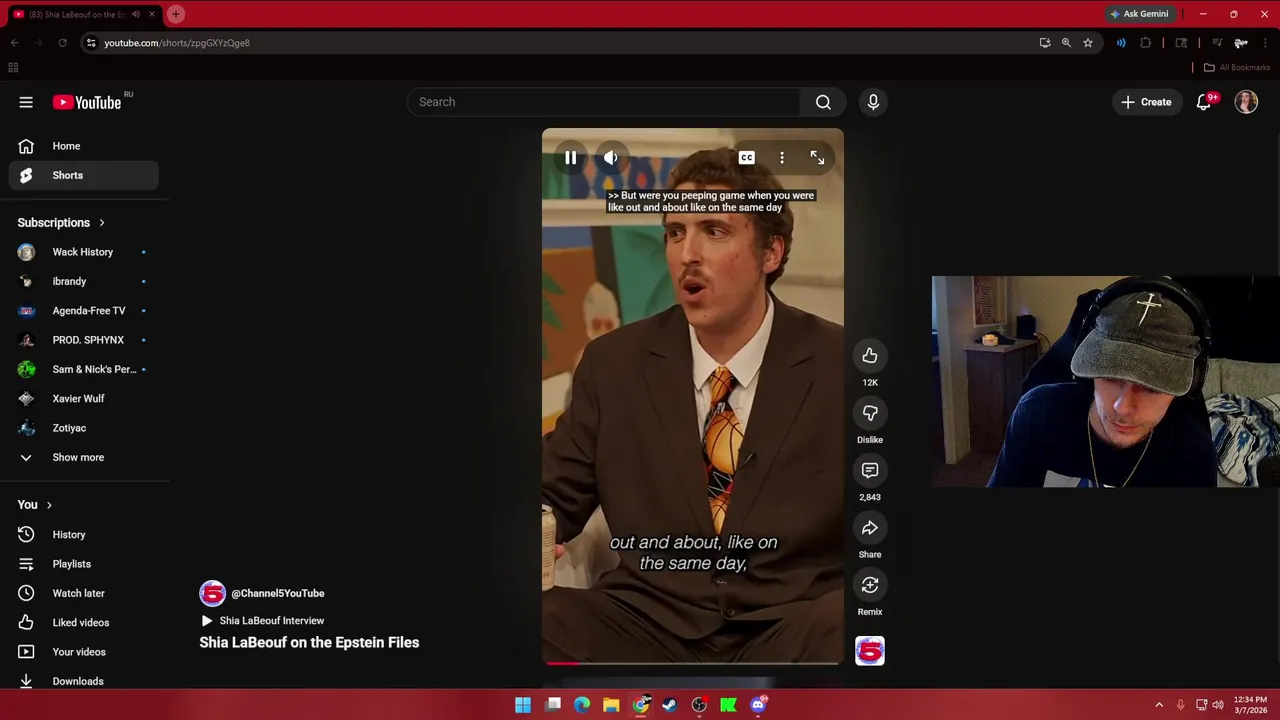
Task: Open the Short's three-dot more options
Action: pyautogui.click(x=782, y=158)
